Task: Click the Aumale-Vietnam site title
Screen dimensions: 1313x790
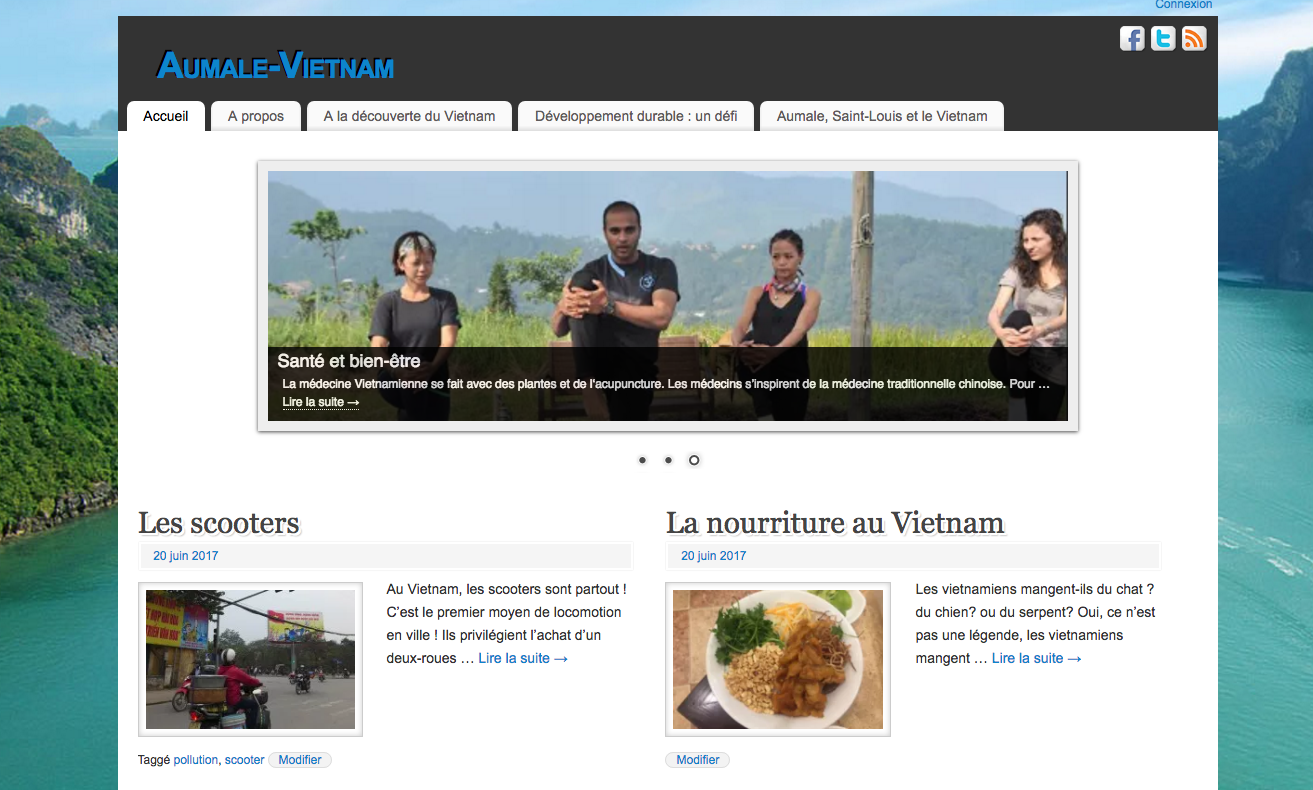Action: coord(275,66)
